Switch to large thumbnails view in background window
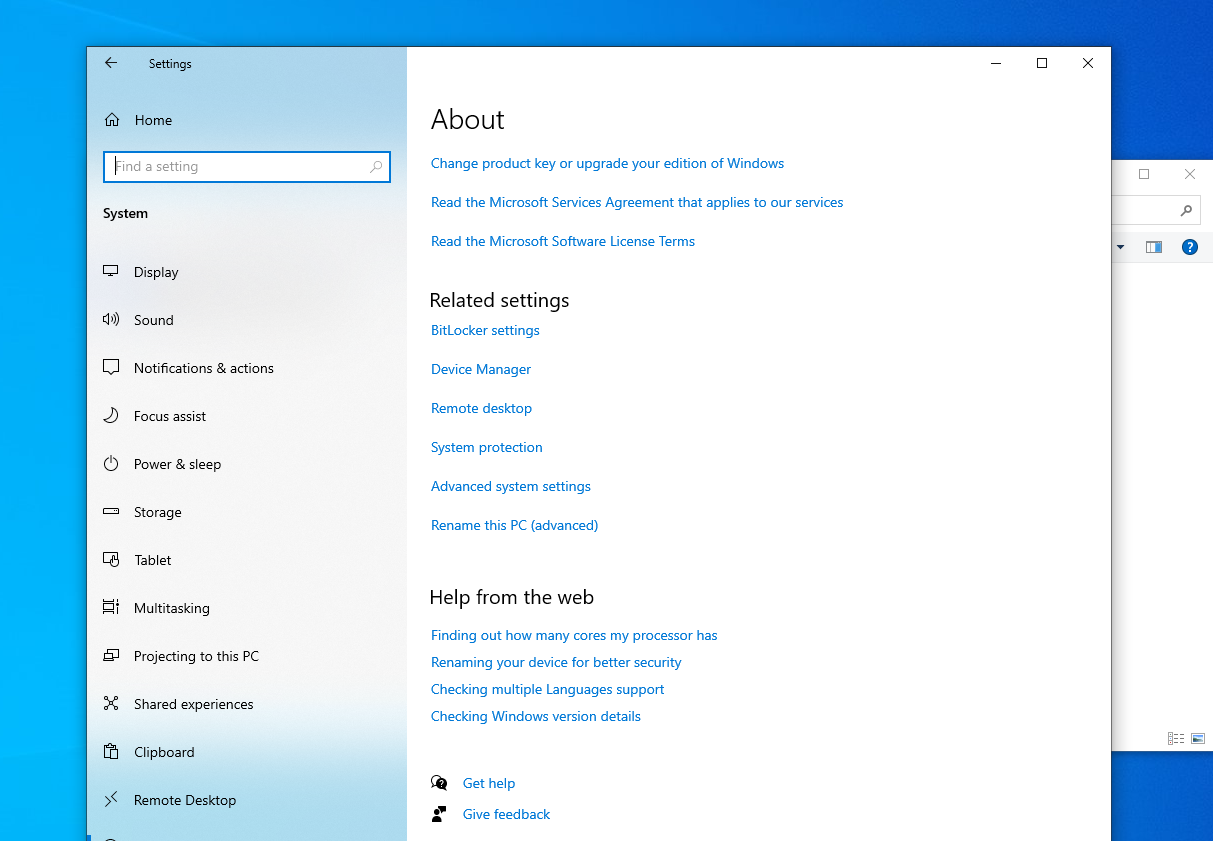Image resolution: width=1213 pixels, height=841 pixels. (x=1198, y=739)
